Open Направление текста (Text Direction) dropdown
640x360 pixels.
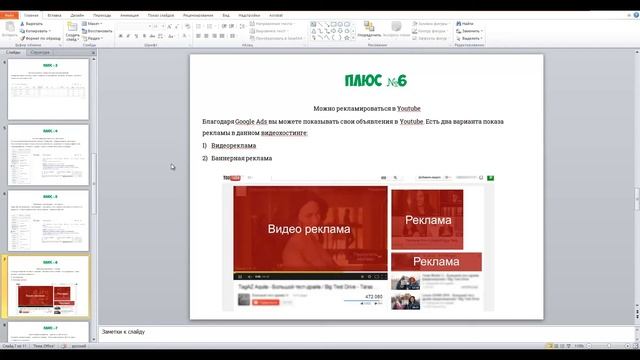point(273,24)
